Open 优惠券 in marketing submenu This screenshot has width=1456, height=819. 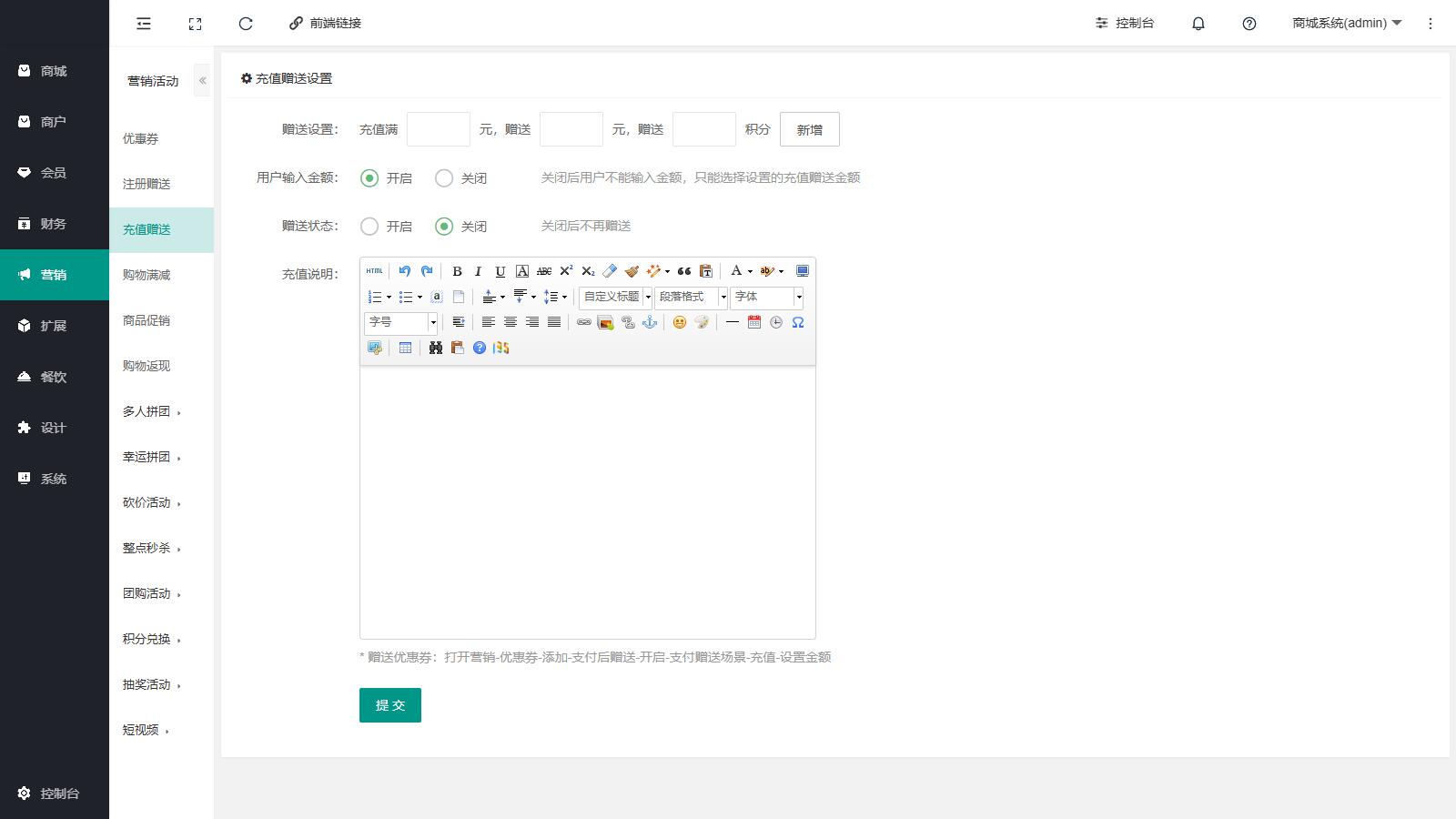[x=141, y=139]
